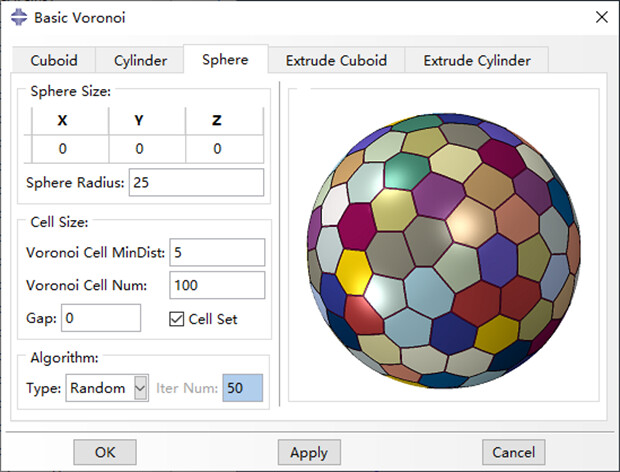Screen dimensions: 620x472
Task: Select the Sphere tab
Action: click(x=225, y=59)
